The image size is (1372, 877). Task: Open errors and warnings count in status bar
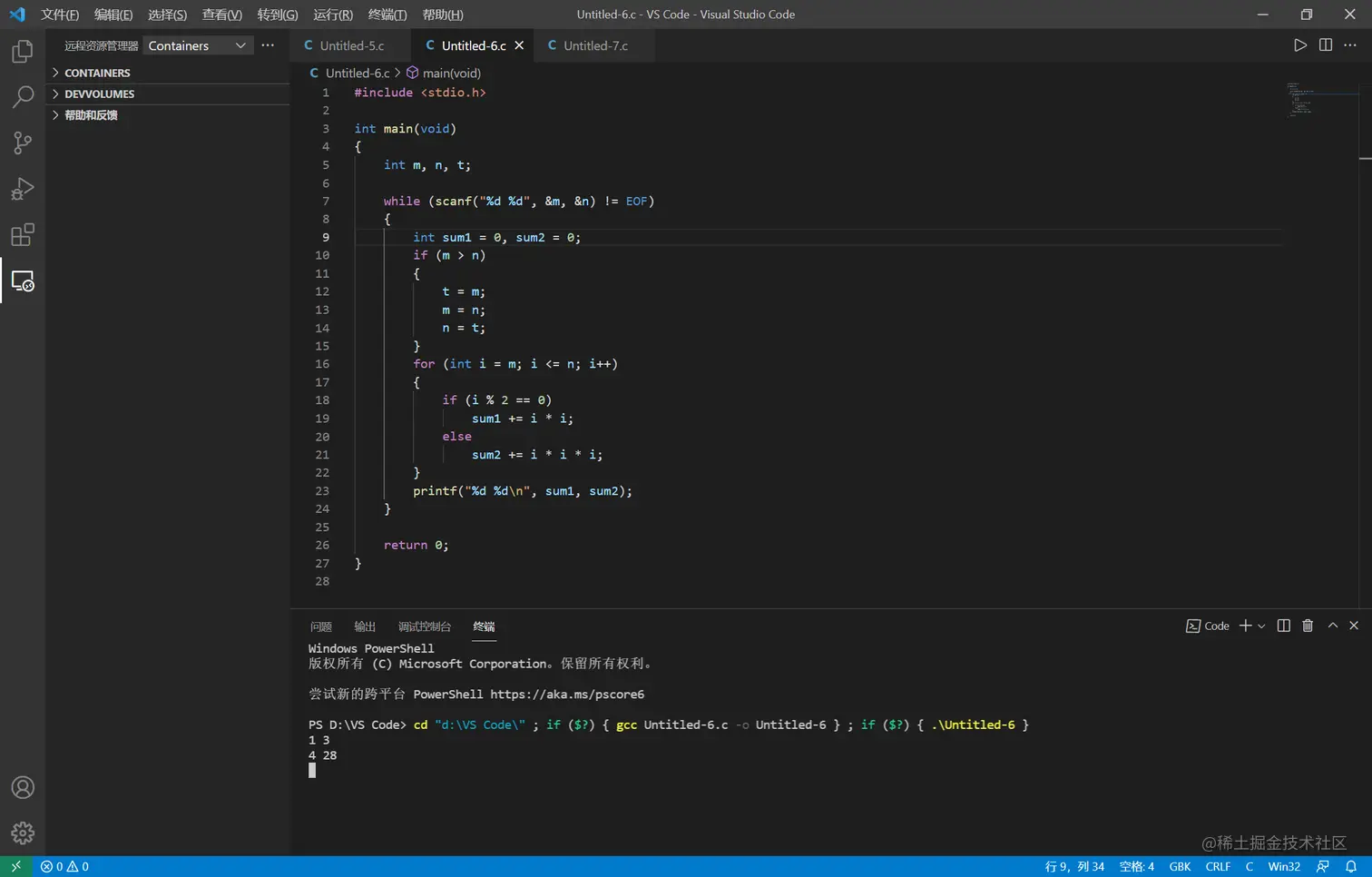[65, 866]
